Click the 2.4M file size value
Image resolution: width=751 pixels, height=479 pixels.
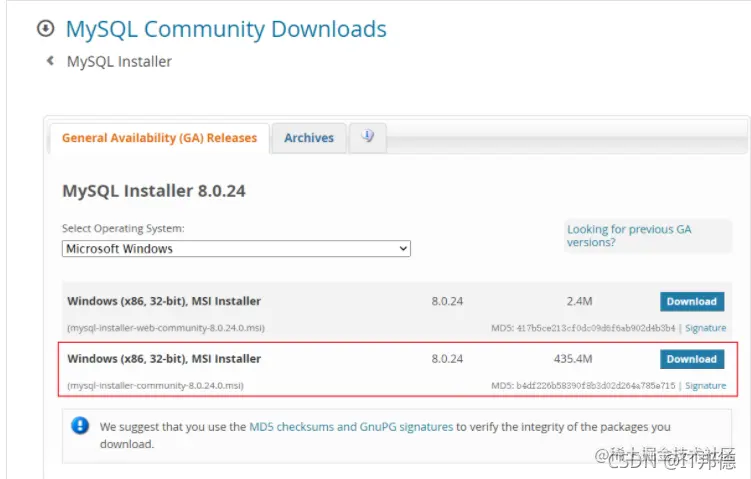coord(580,301)
